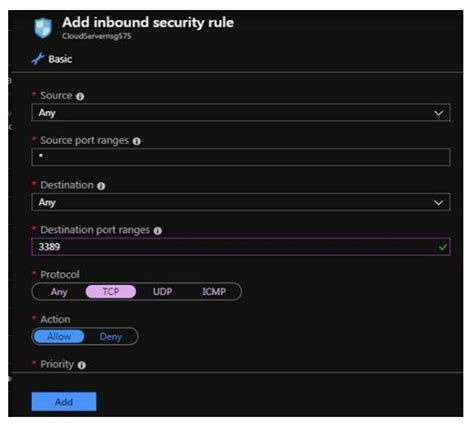The image size is (474, 427).
Task: Focus the Source port ranges field
Action: [241, 157]
